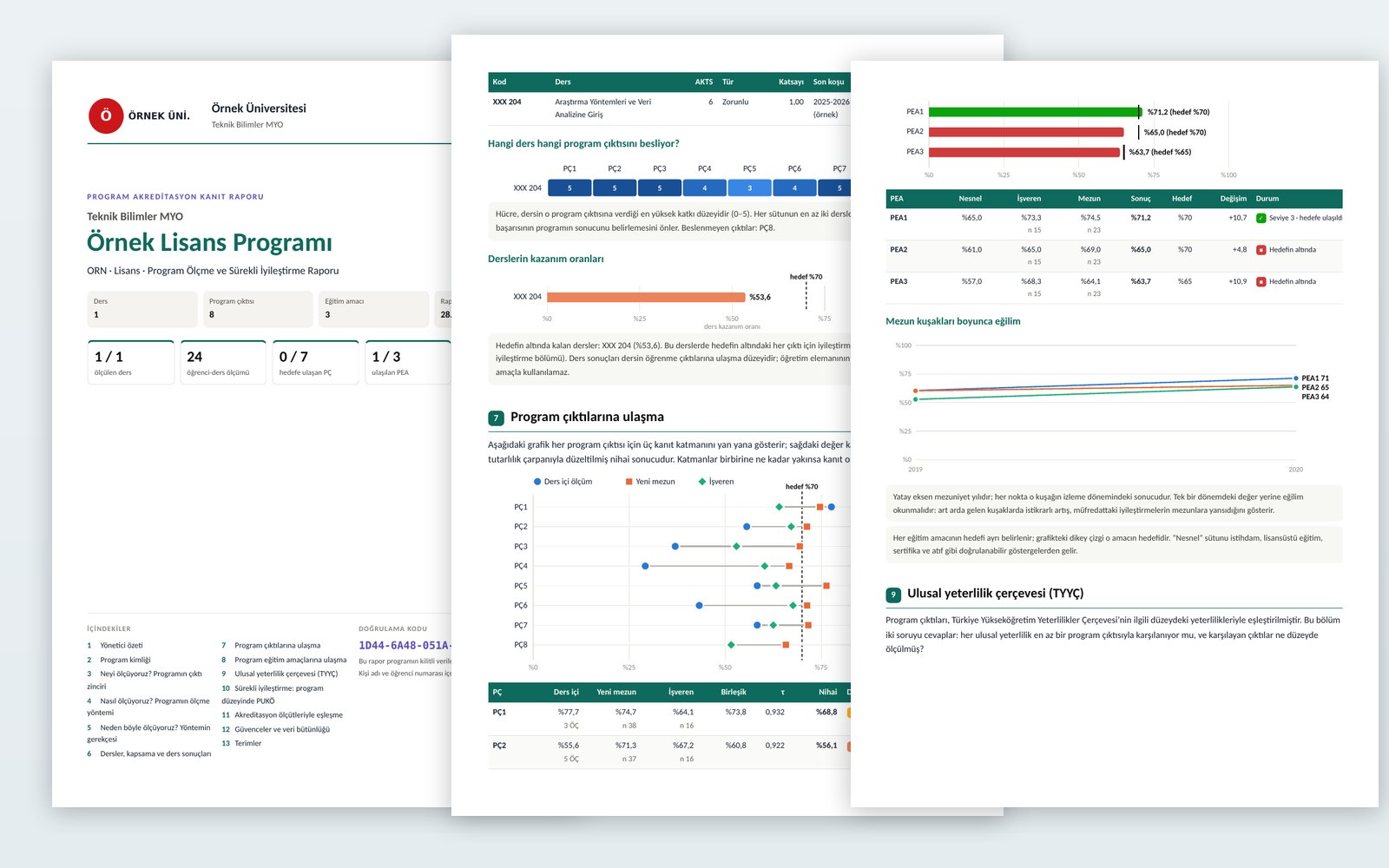Click the green PEA1 progress bar

coord(1035,112)
